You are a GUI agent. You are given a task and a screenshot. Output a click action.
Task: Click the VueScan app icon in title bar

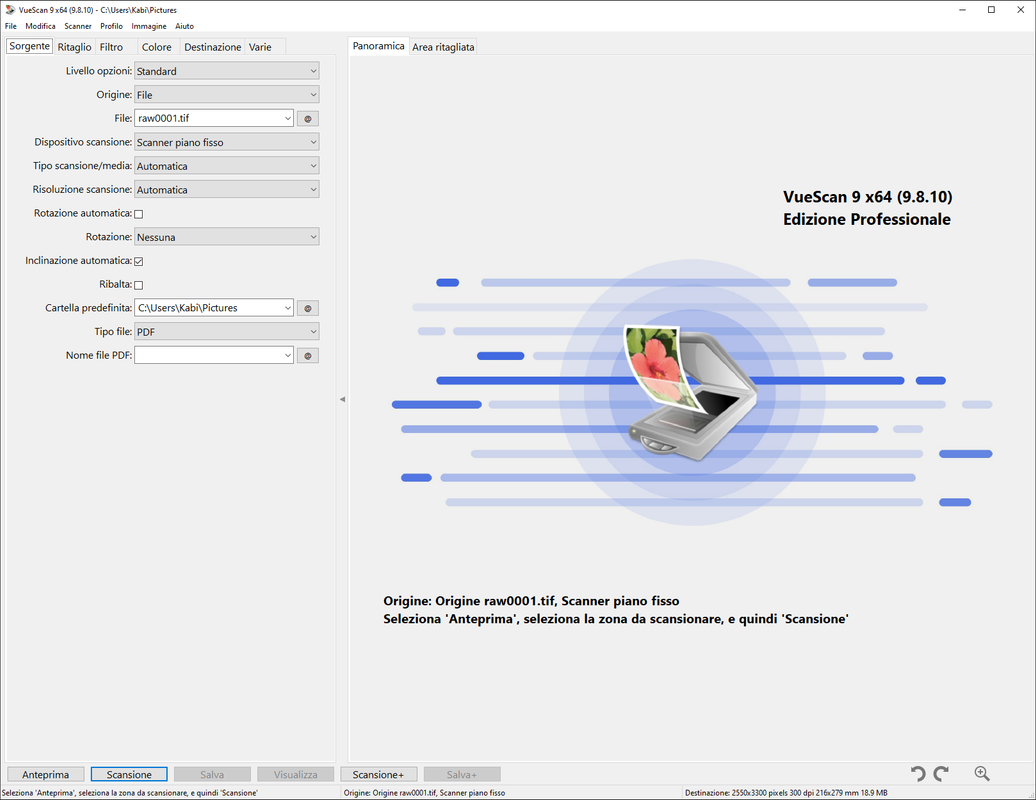pos(9,10)
